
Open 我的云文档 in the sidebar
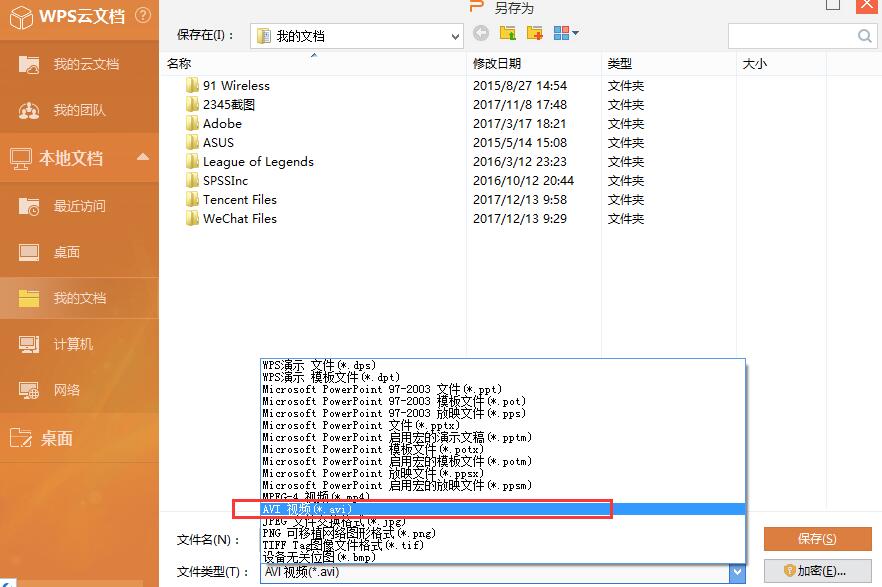point(79,64)
